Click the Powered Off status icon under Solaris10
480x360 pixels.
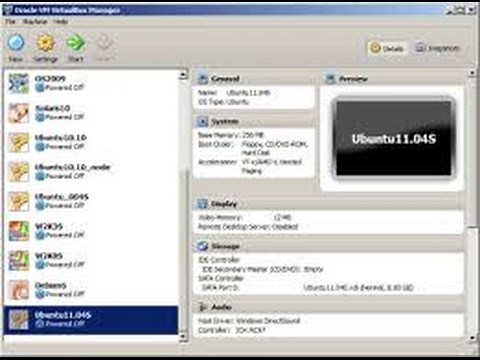[40, 117]
